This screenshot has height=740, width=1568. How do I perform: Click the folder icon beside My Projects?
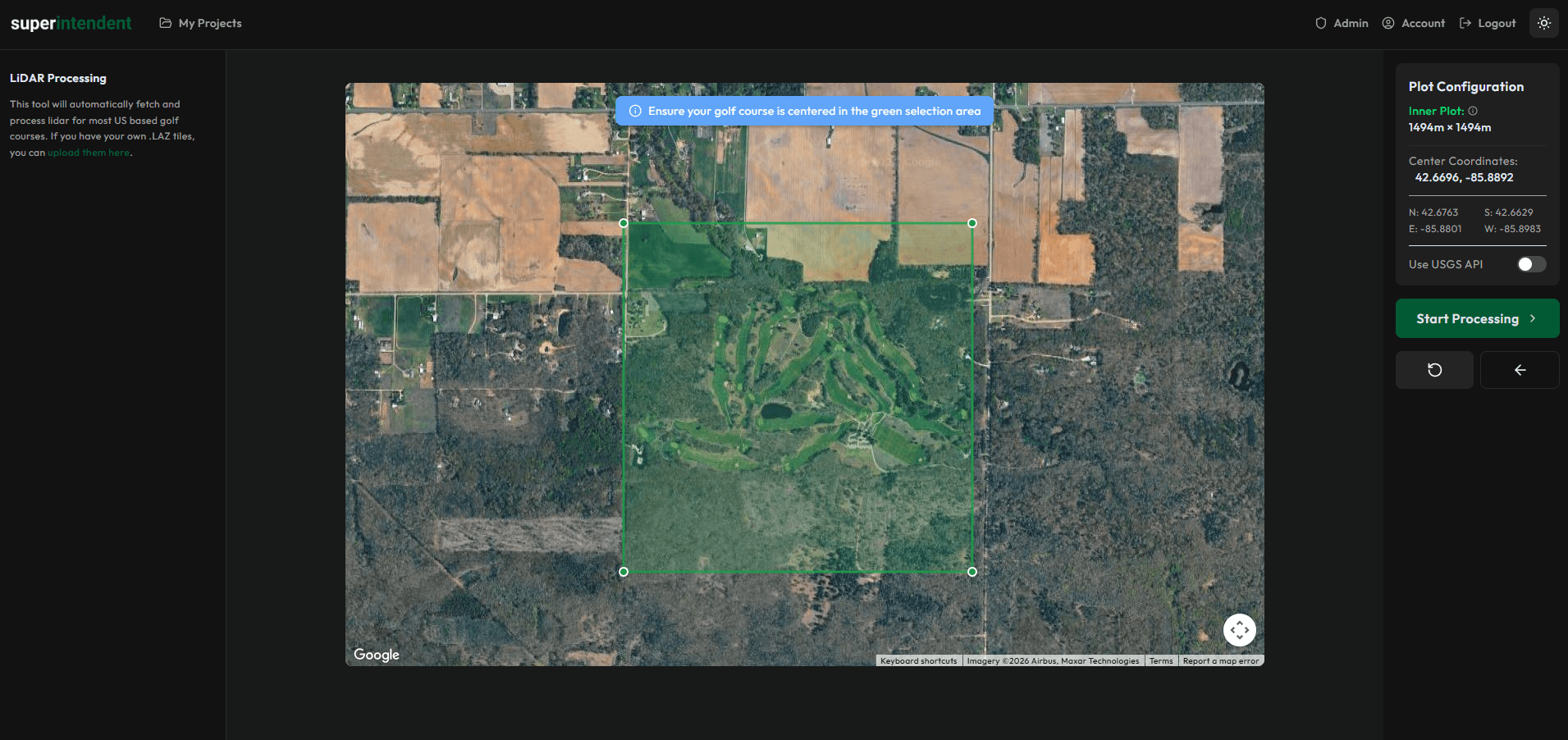pos(165,23)
